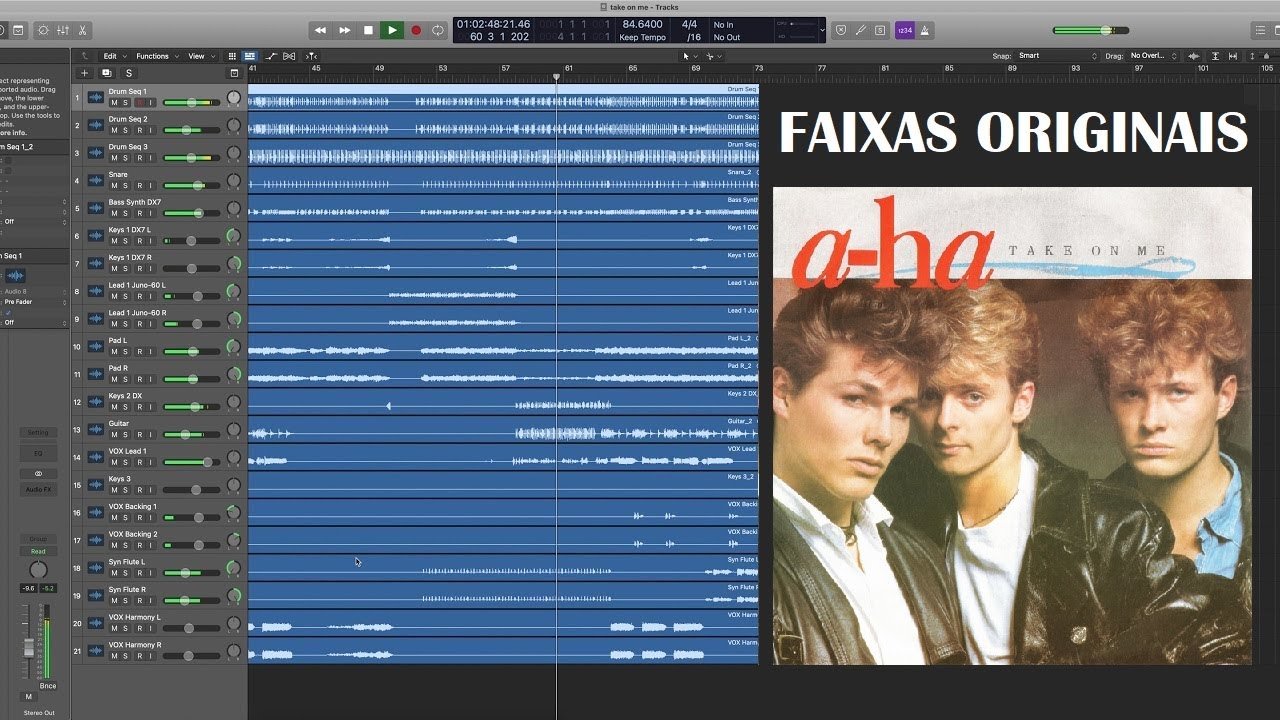Adjust the Pad L track volume slider
The height and width of the screenshot is (720, 1280).
coord(192,351)
